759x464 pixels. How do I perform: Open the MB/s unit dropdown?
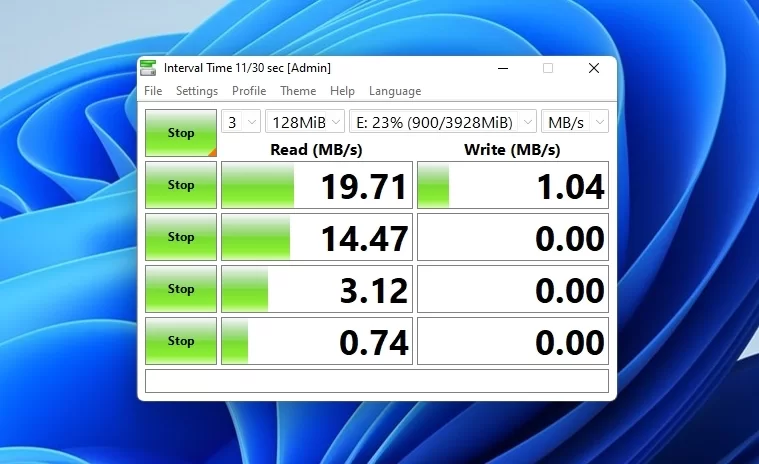coord(575,122)
